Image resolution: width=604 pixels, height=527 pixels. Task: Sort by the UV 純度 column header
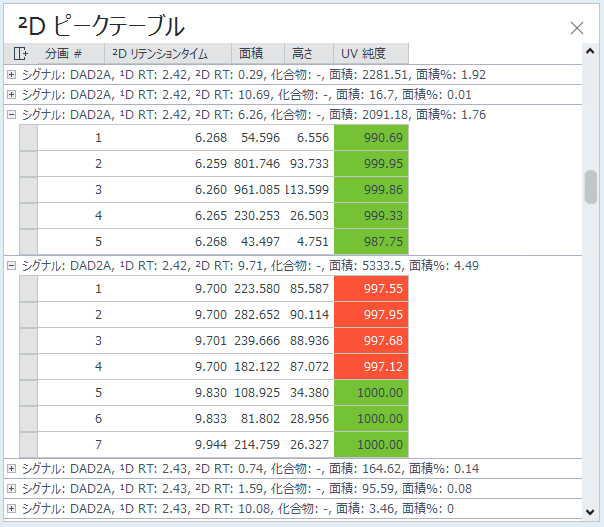(371, 53)
